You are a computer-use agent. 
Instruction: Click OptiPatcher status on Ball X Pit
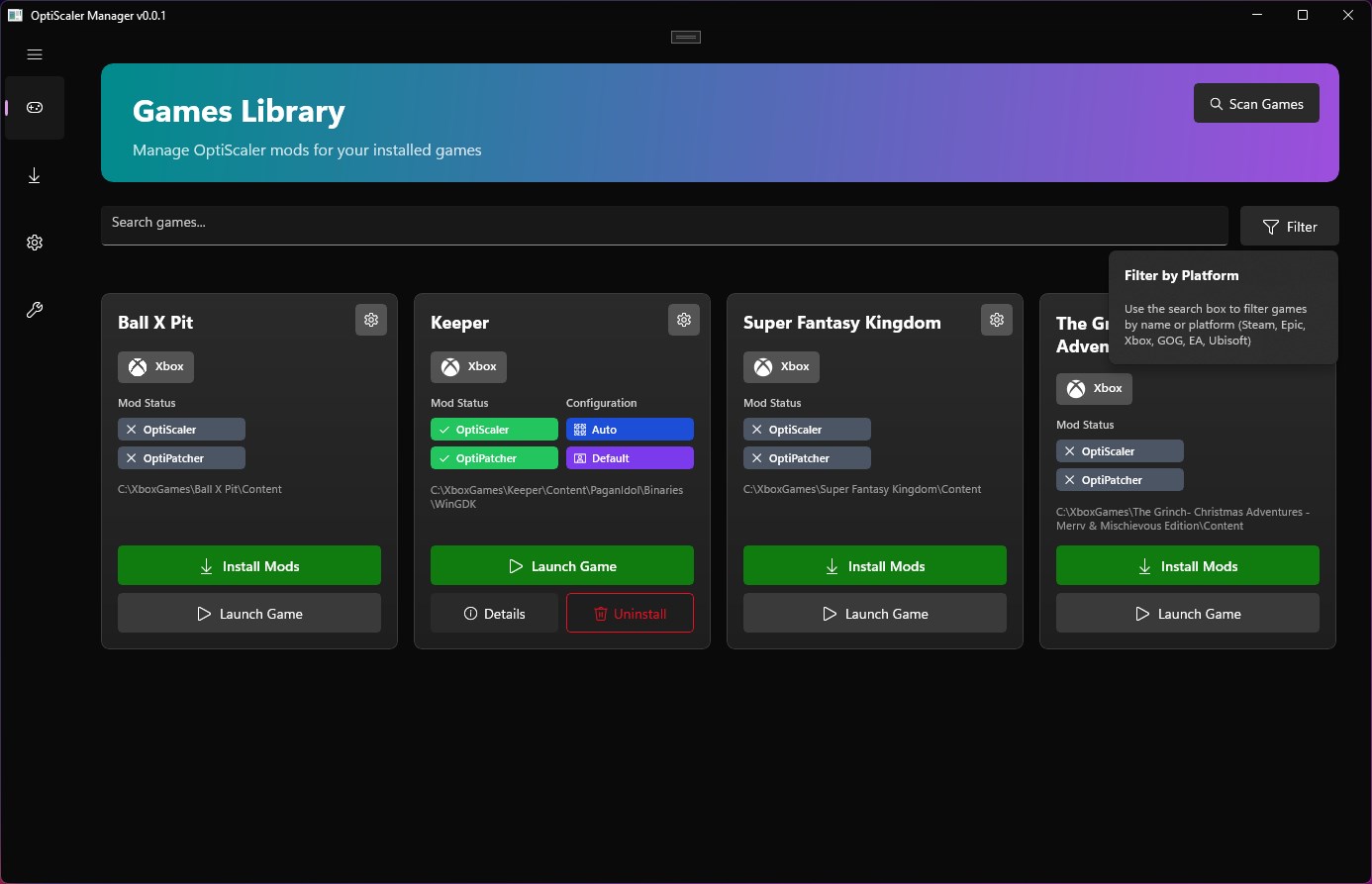181,458
